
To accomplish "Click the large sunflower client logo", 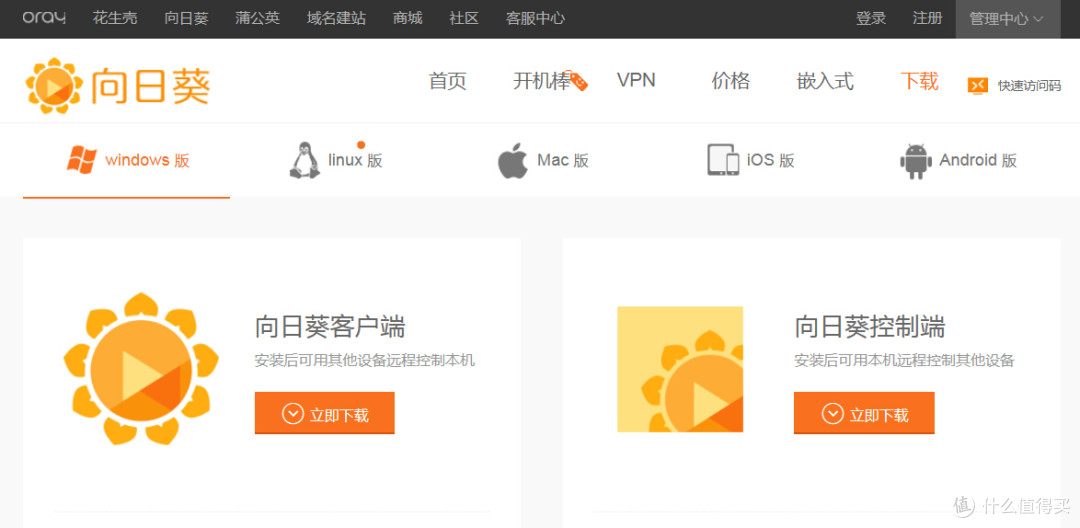I will click(x=141, y=369).
